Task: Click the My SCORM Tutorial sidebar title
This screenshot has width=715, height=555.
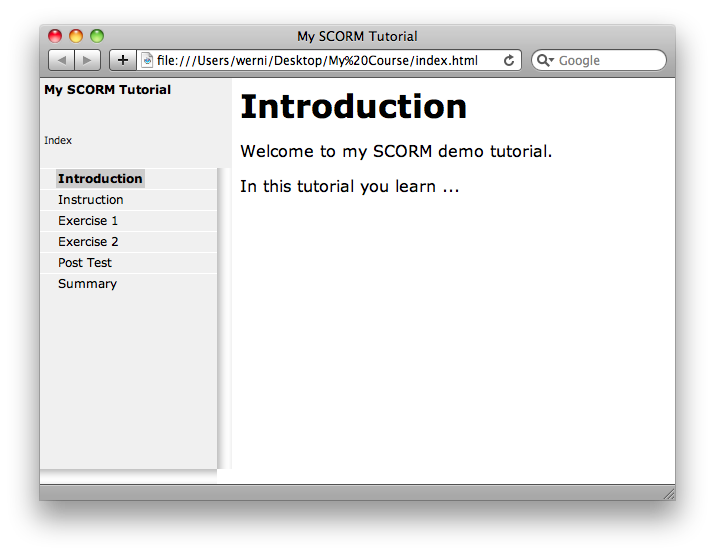Action: tap(107, 90)
